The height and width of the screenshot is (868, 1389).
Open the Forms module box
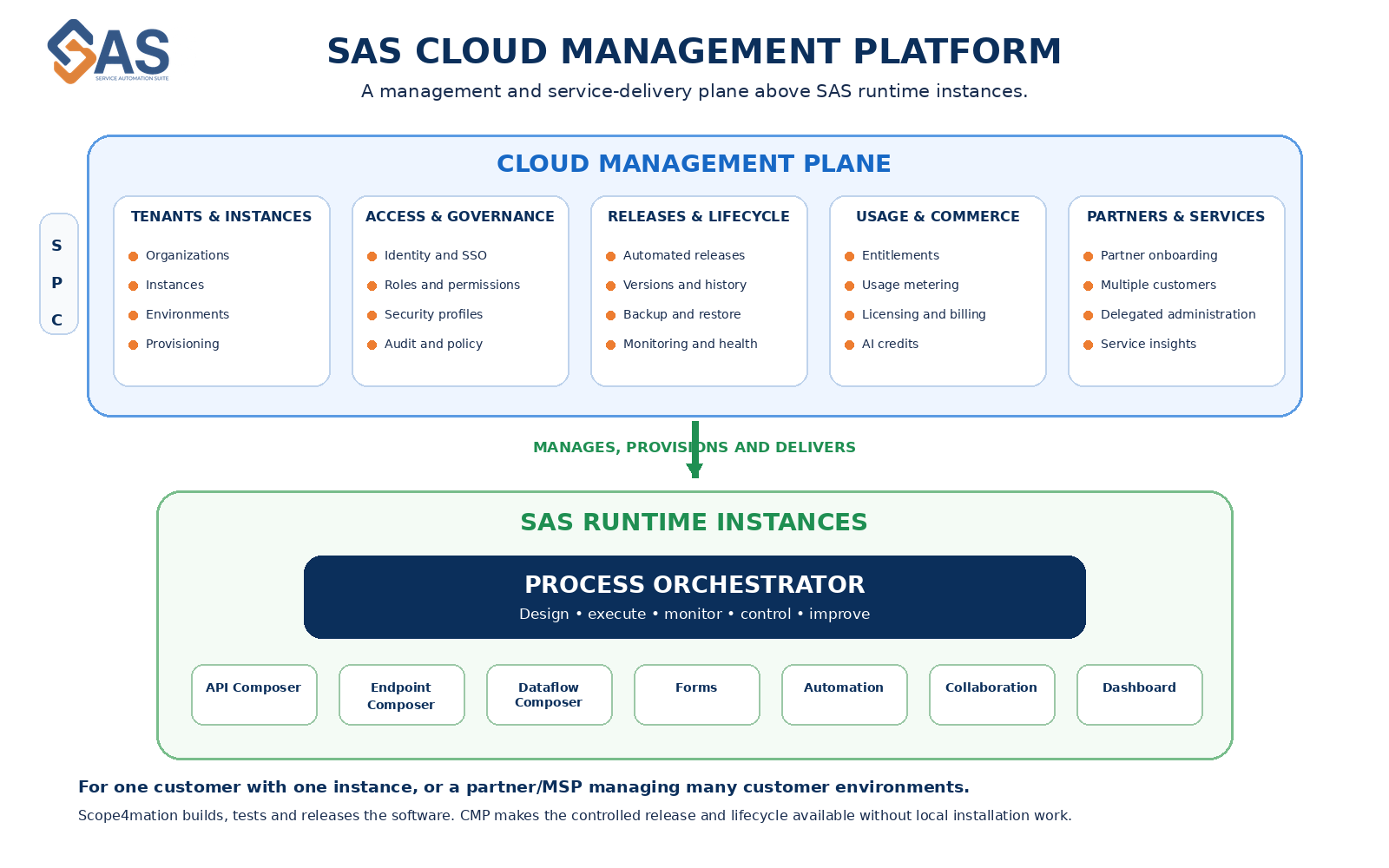697,694
